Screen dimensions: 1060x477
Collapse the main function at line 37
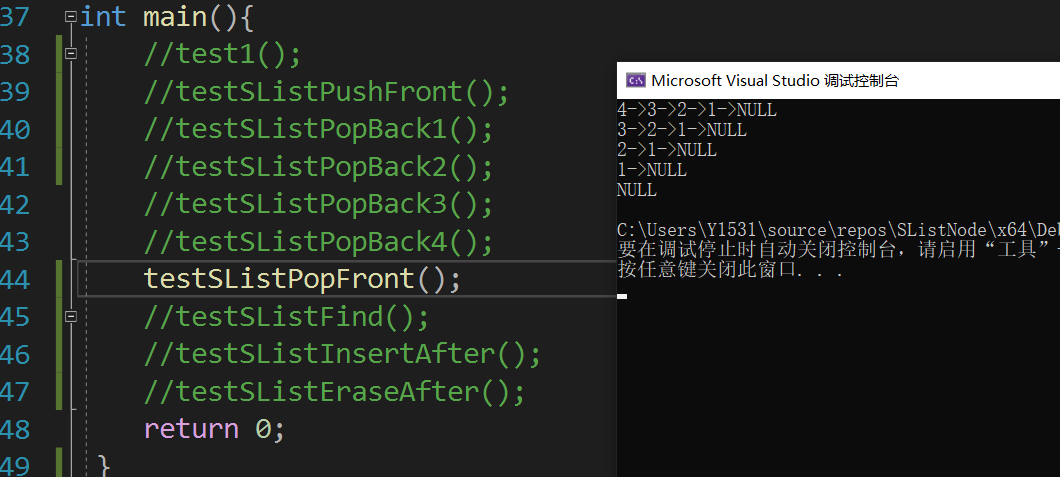(x=71, y=17)
